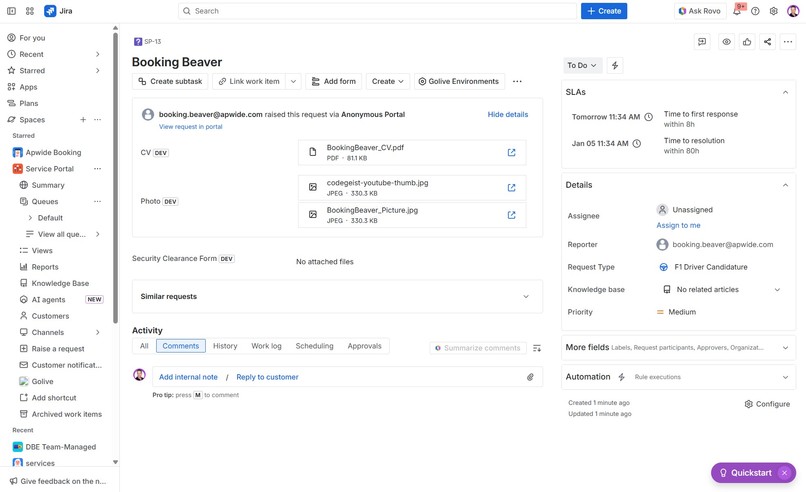Select the Comments activity tab
The height and width of the screenshot is (492, 806).
tap(180, 346)
